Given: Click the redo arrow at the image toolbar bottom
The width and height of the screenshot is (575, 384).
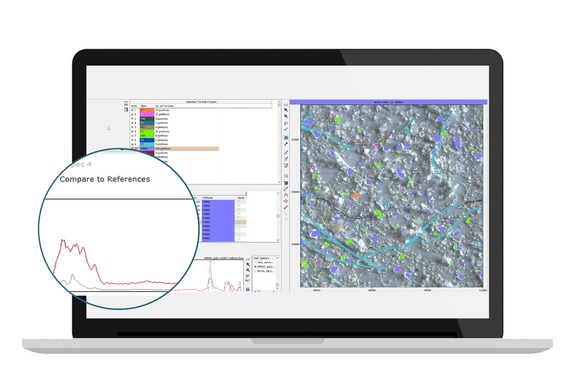Looking at the screenshot, I should click(x=286, y=219).
